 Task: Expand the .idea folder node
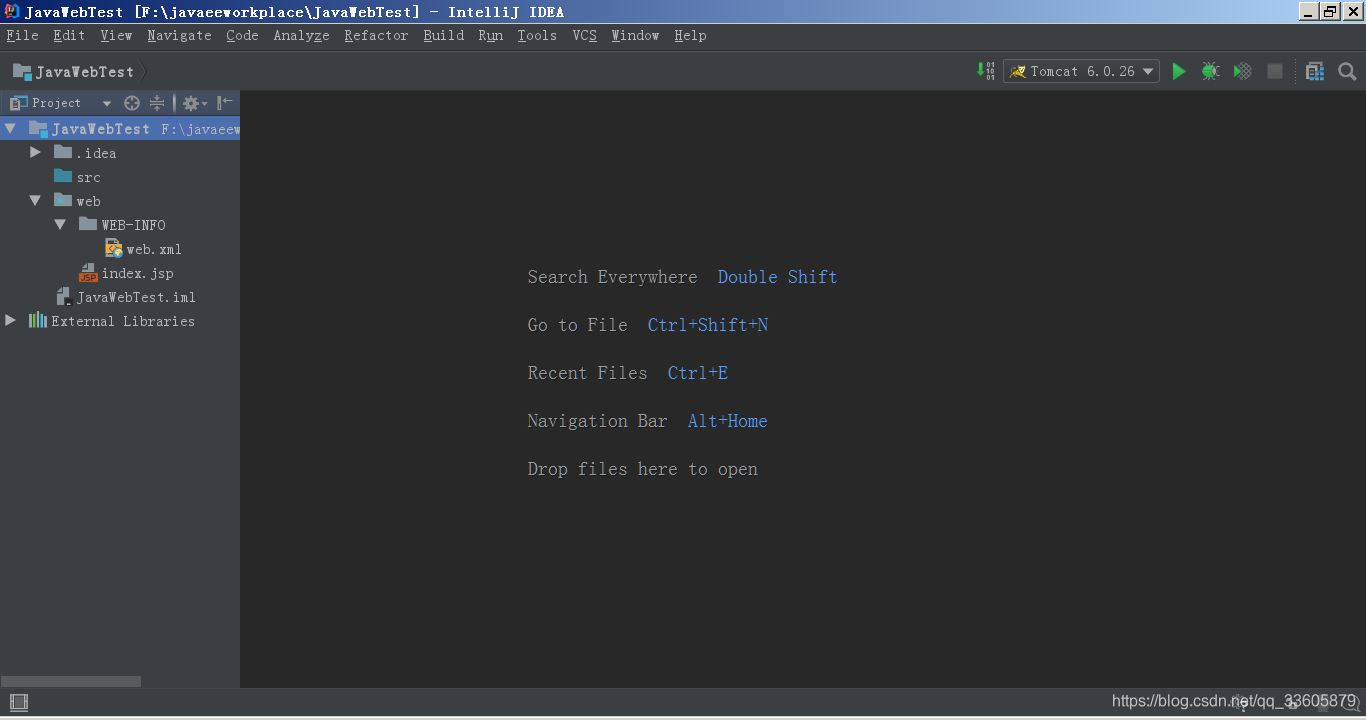(35, 152)
